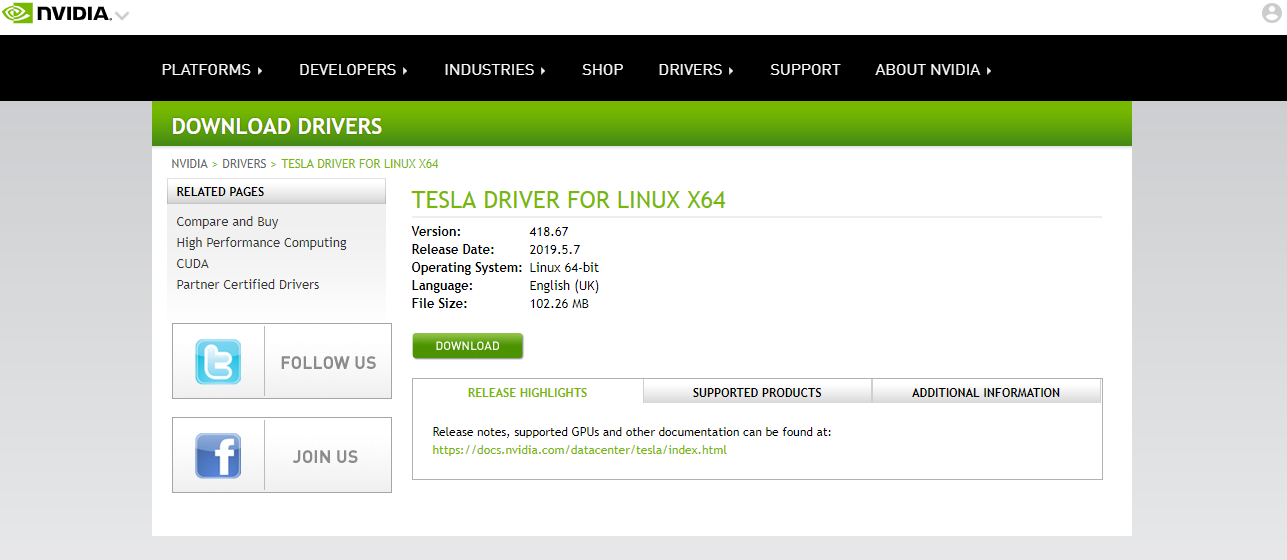
Task: Open the DRIVERS menu
Action: (x=696, y=70)
